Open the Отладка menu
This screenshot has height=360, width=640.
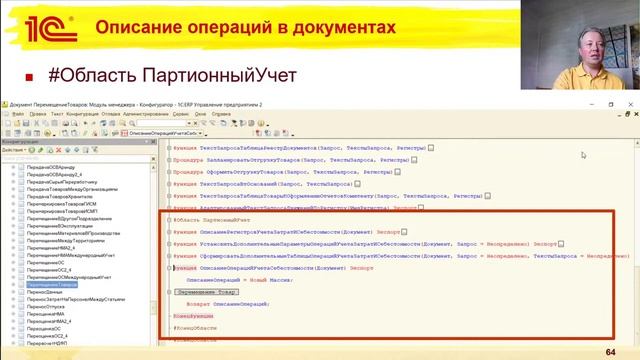[x=111, y=114]
